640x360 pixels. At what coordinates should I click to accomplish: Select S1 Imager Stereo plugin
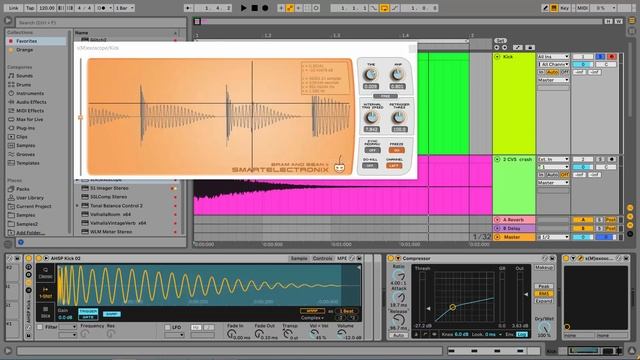tap(109, 188)
